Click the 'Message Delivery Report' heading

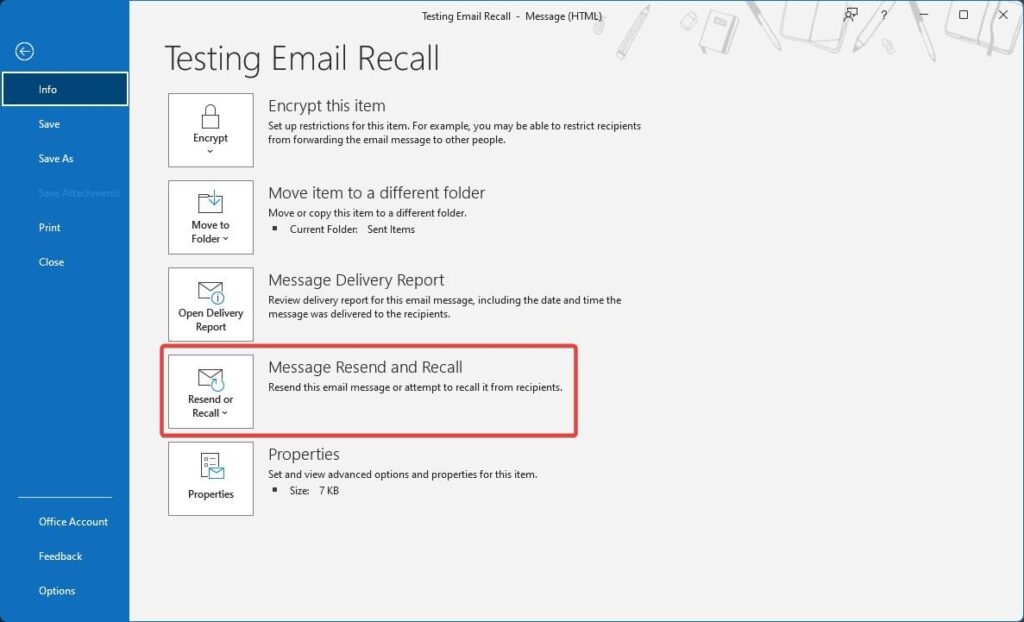click(x=356, y=280)
